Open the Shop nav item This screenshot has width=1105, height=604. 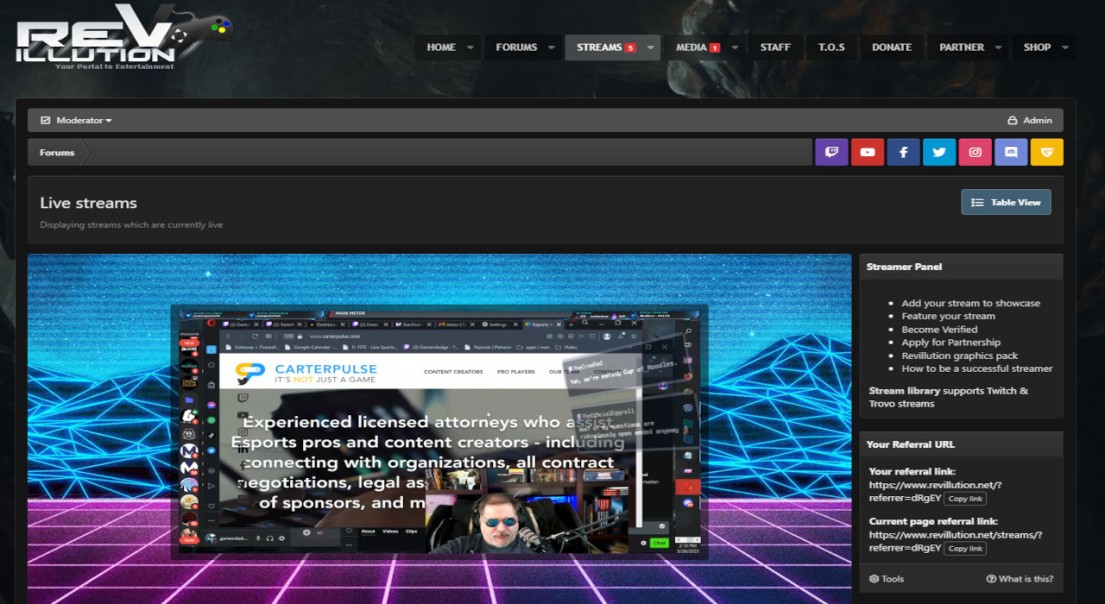click(x=1037, y=48)
